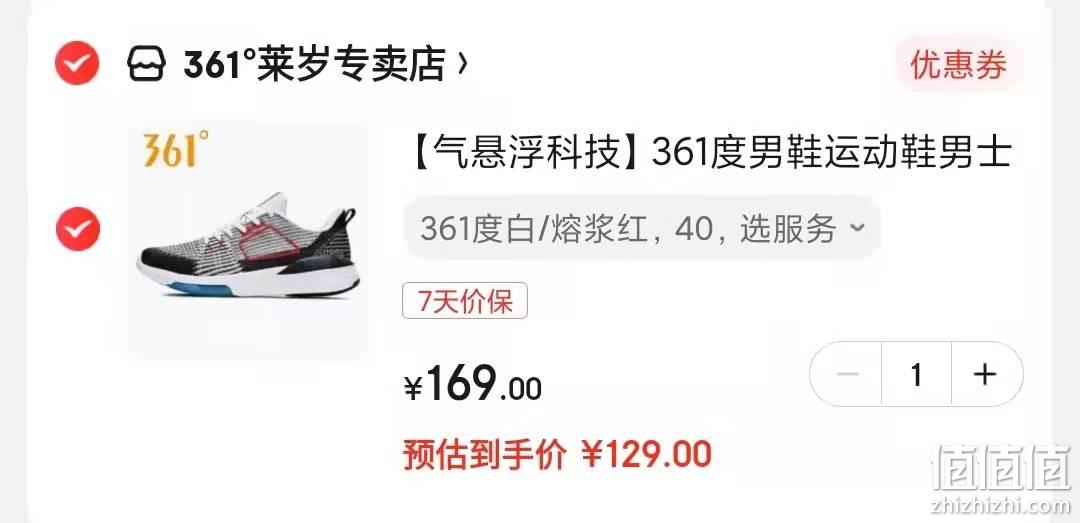This screenshot has width=1080, height=523.
Task: Open the 361°莱岁专卖店 store page
Action: click(x=313, y=64)
